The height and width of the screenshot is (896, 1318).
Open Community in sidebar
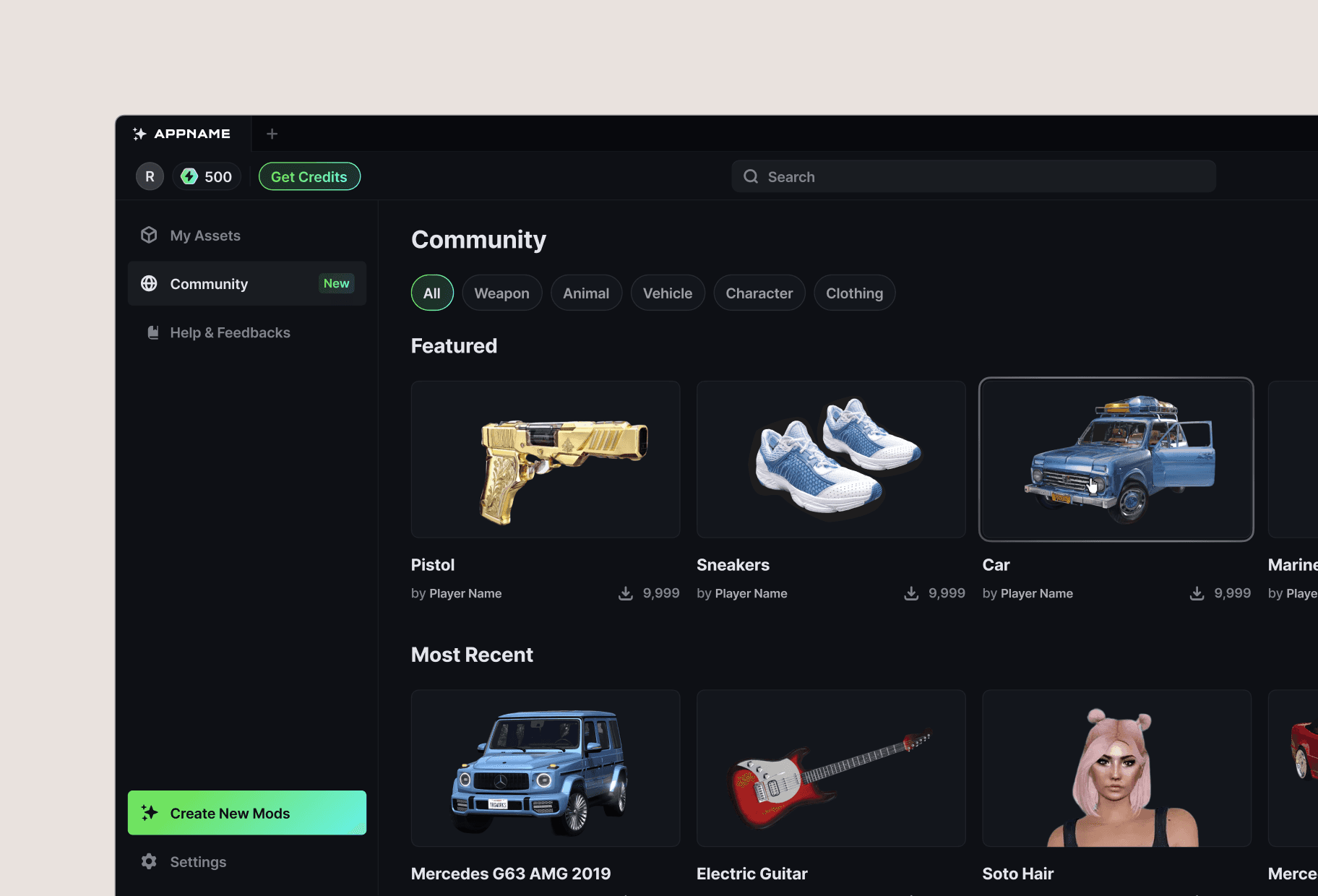[247, 283]
